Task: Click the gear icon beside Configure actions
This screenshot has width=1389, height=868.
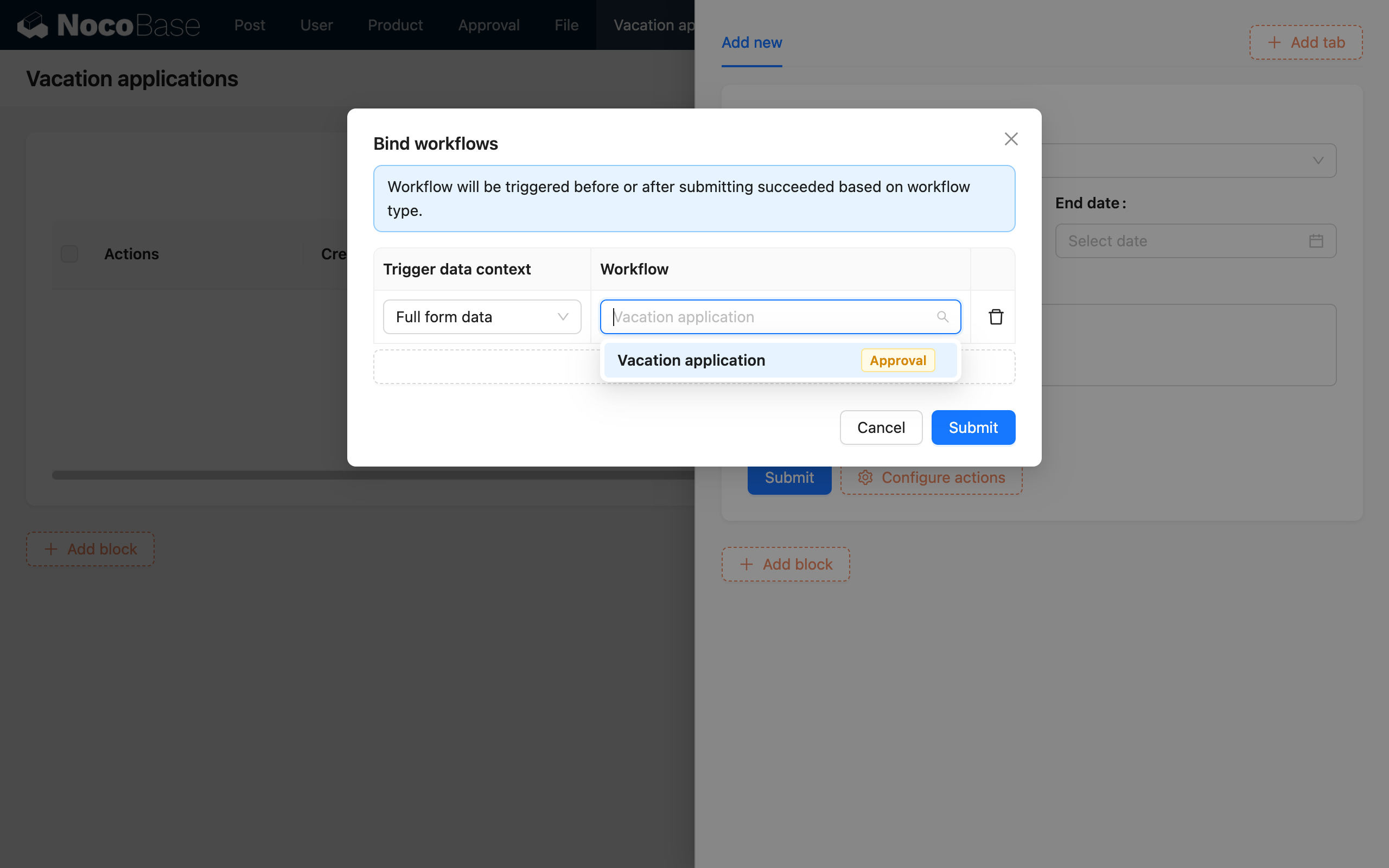Action: click(x=865, y=477)
